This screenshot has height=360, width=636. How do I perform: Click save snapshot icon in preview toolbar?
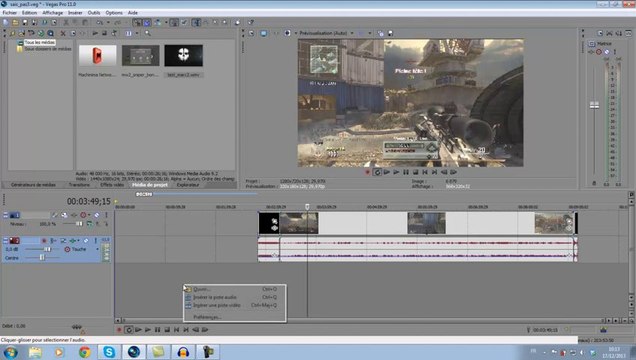pyautogui.click(x=390, y=33)
